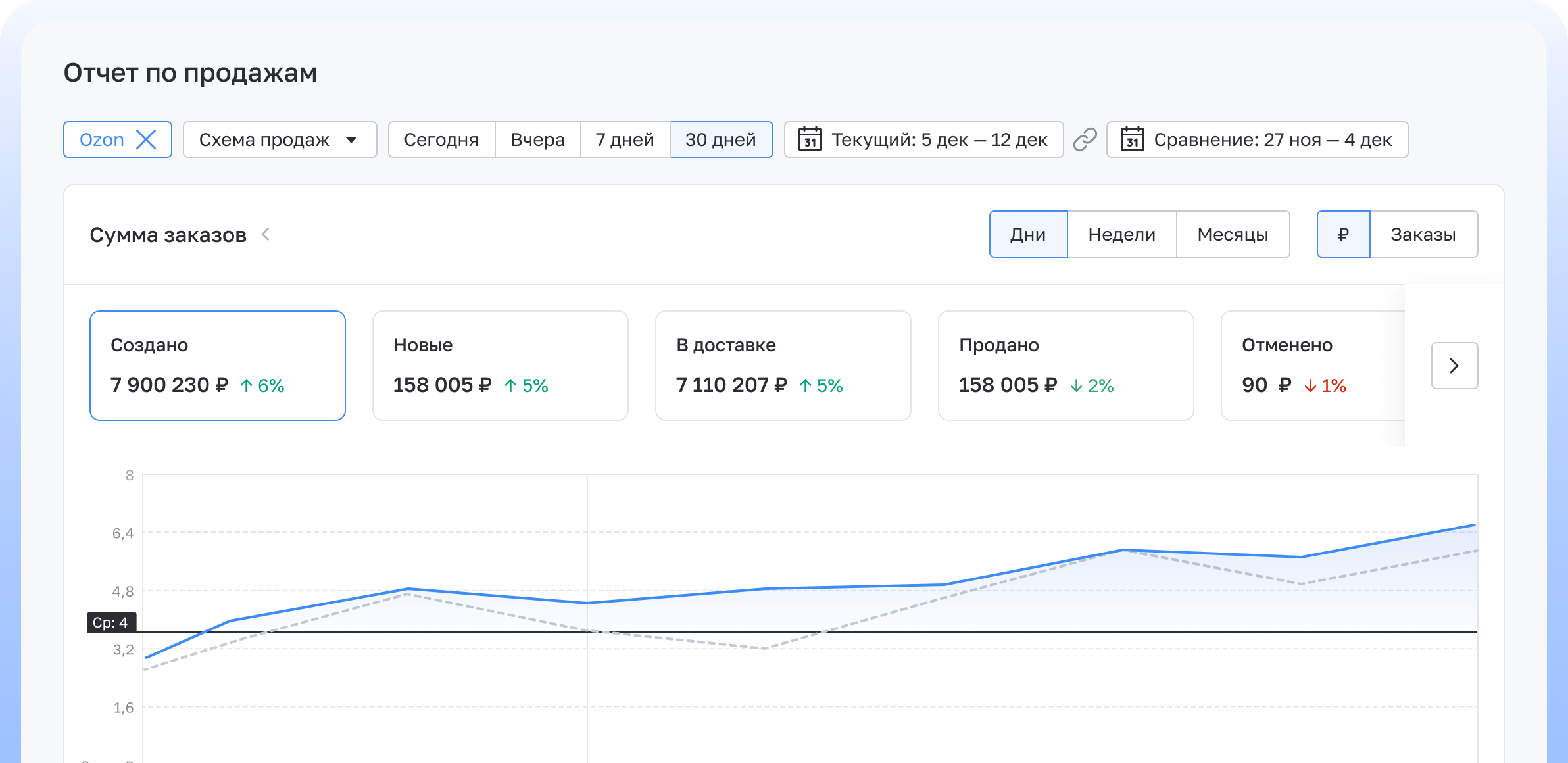Image resolution: width=1568 pixels, height=763 pixels.
Task: Switch to Месяцы grouping
Action: [x=1233, y=234]
